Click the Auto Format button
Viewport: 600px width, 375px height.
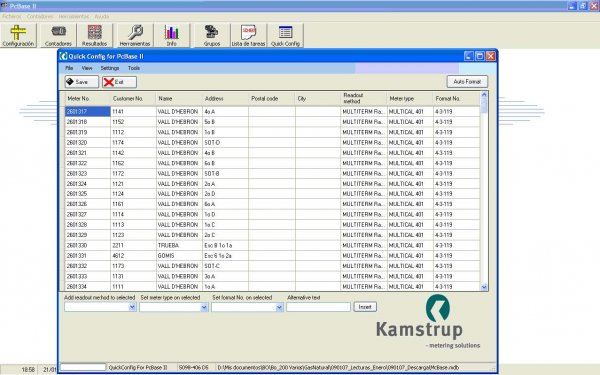[x=467, y=82]
